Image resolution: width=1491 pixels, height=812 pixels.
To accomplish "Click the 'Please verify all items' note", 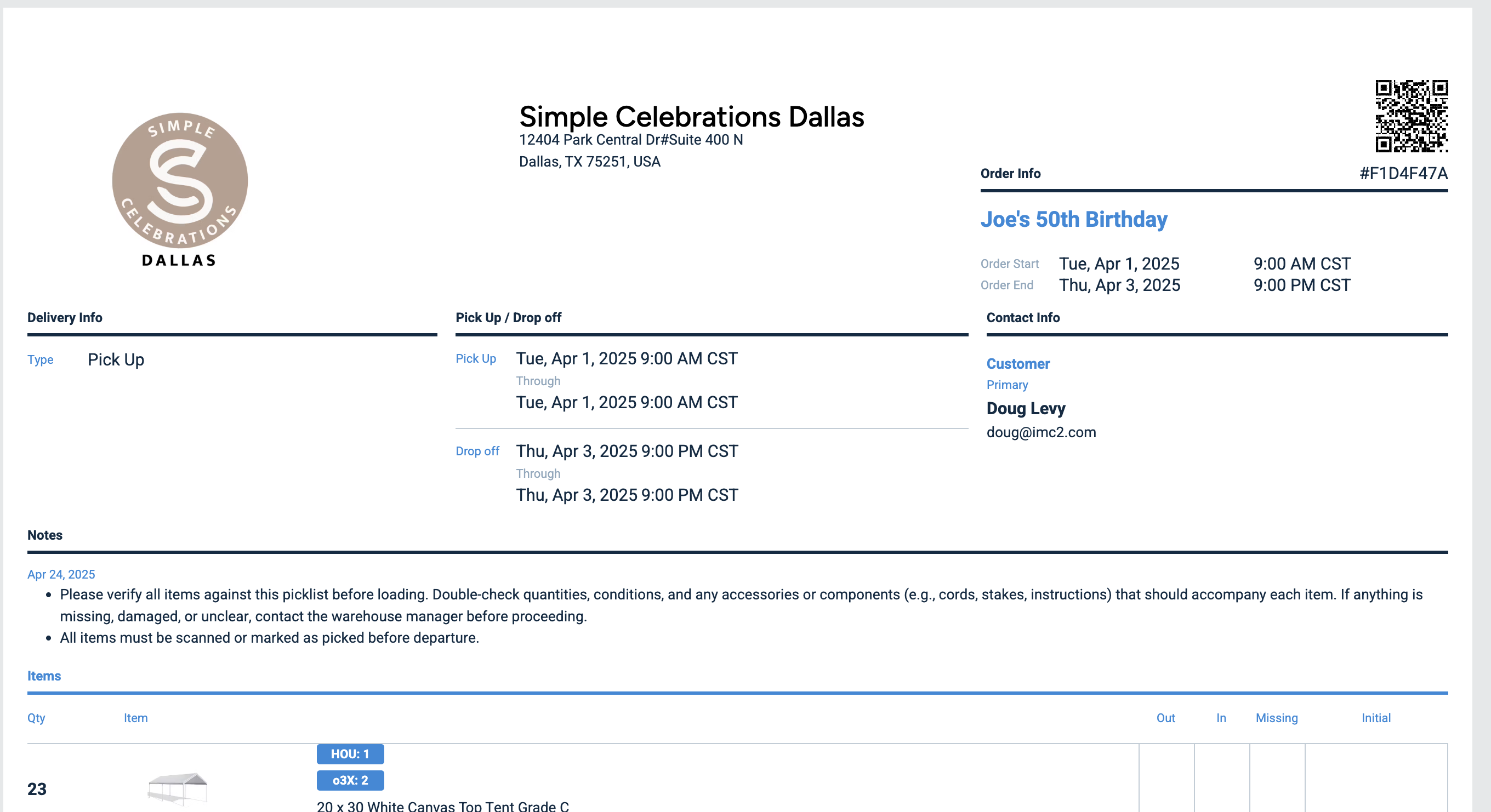I will (741, 605).
